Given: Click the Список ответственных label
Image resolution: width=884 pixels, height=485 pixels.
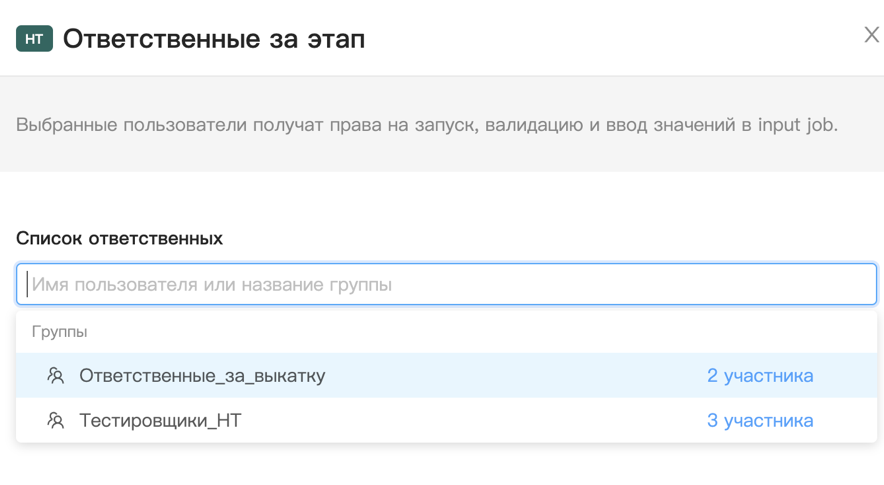Looking at the screenshot, I should 119,238.
